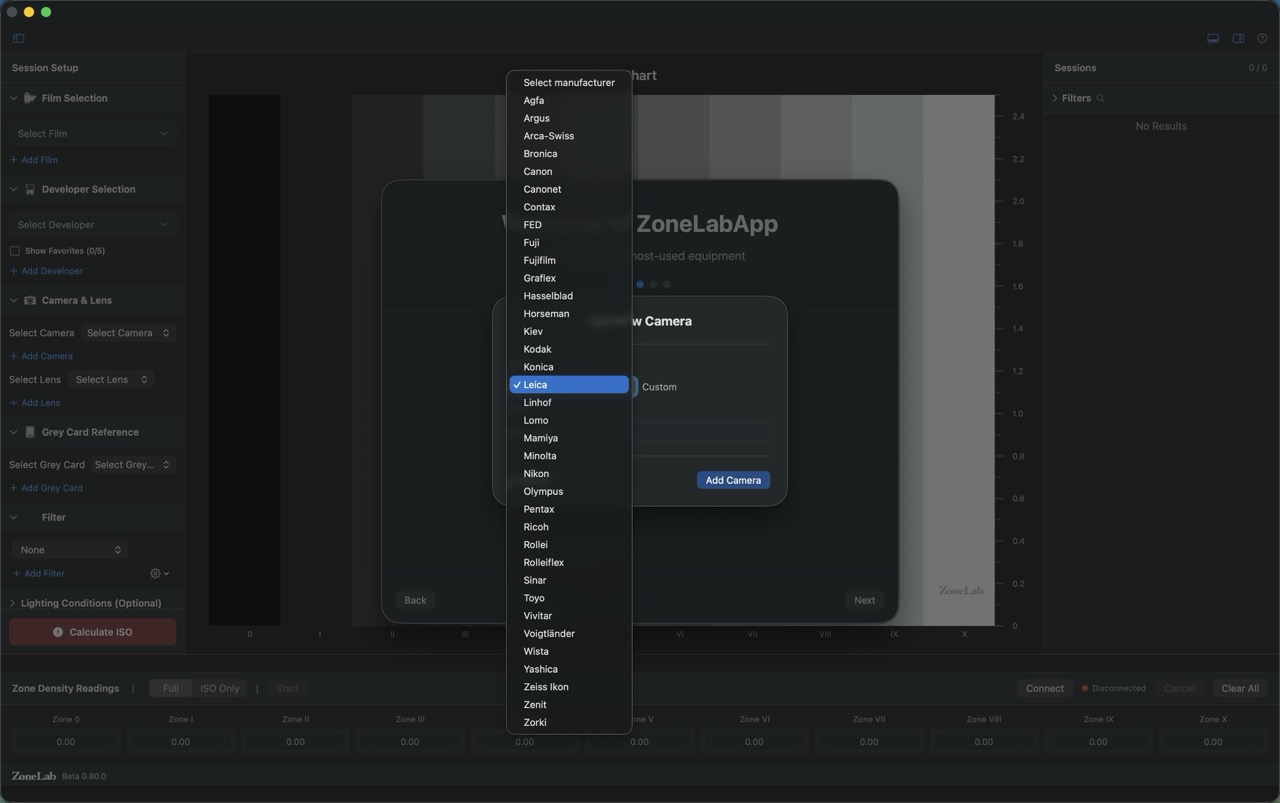
Task: Click the Zone 0 density input field
Action: (66, 742)
